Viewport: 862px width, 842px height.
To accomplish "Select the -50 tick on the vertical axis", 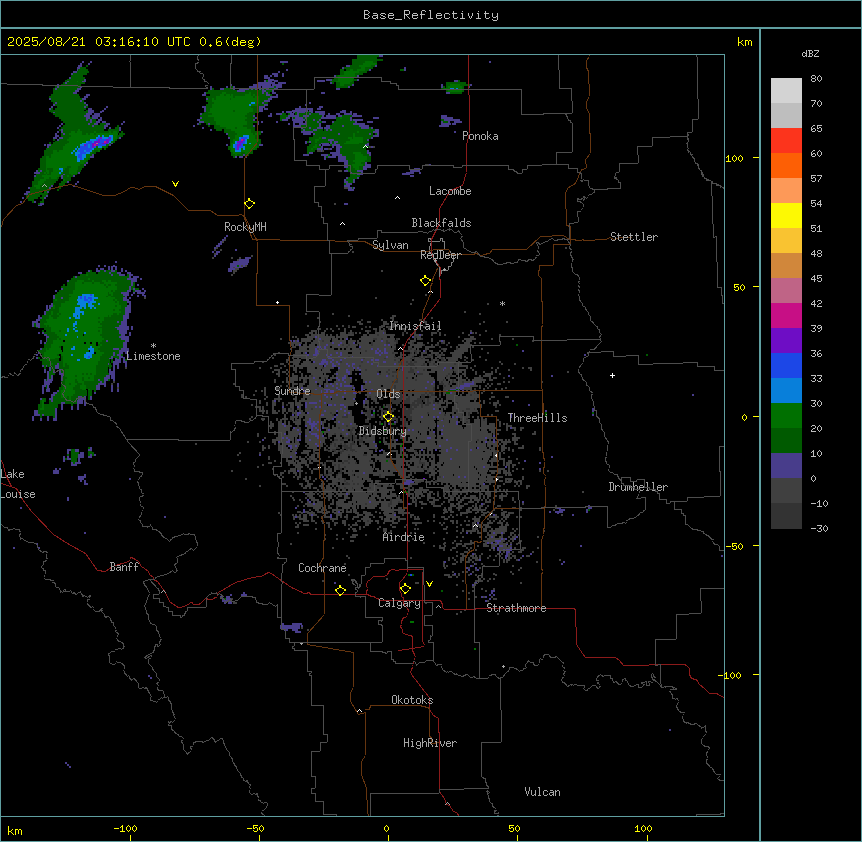I will [x=734, y=546].
